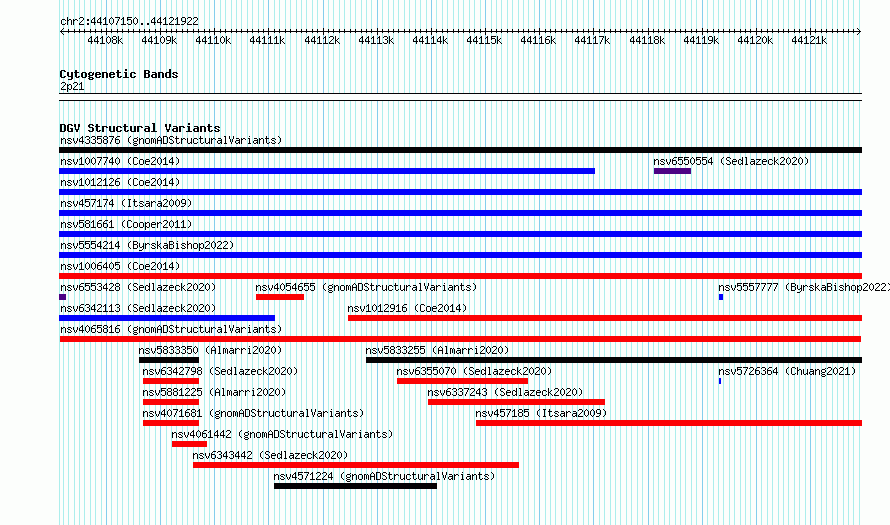Screen dimensions: 890x525
Task: Open nsv6337243 (Sedlazeck2020) variant label
Action: pos(505,392)
